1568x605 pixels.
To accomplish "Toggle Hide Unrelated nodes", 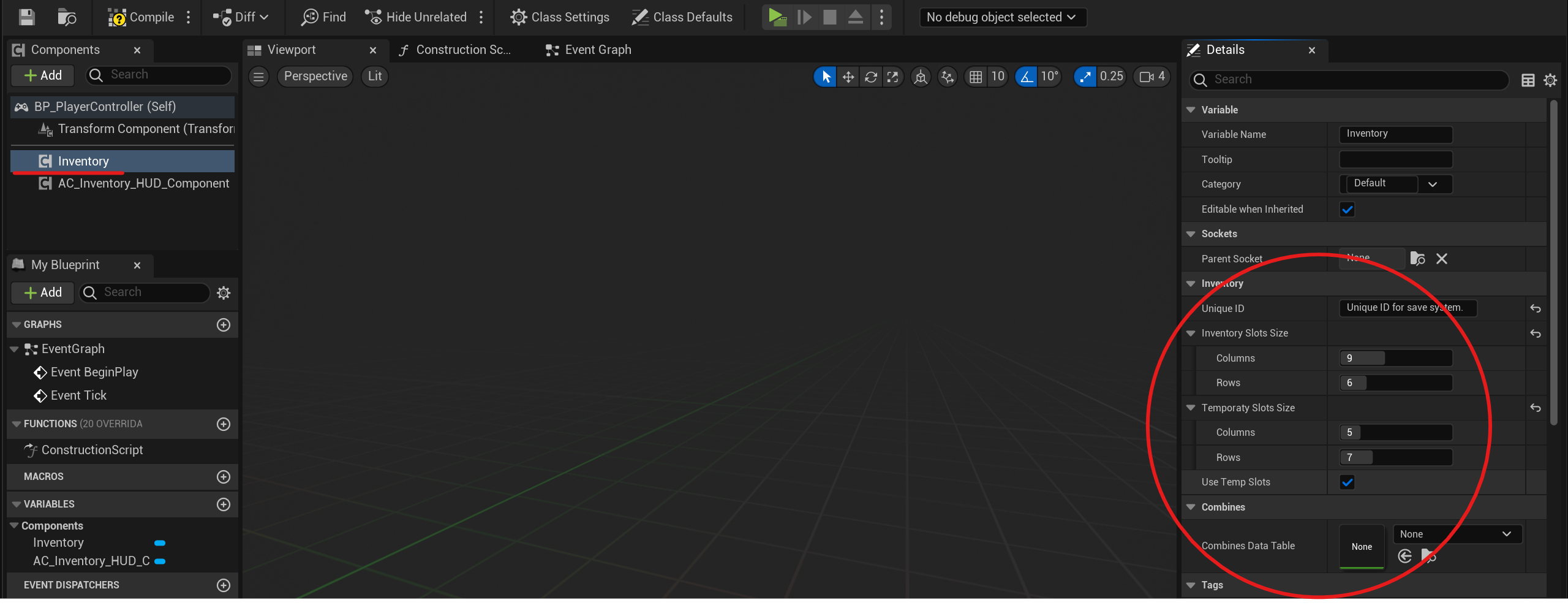I will coord(416,17).
